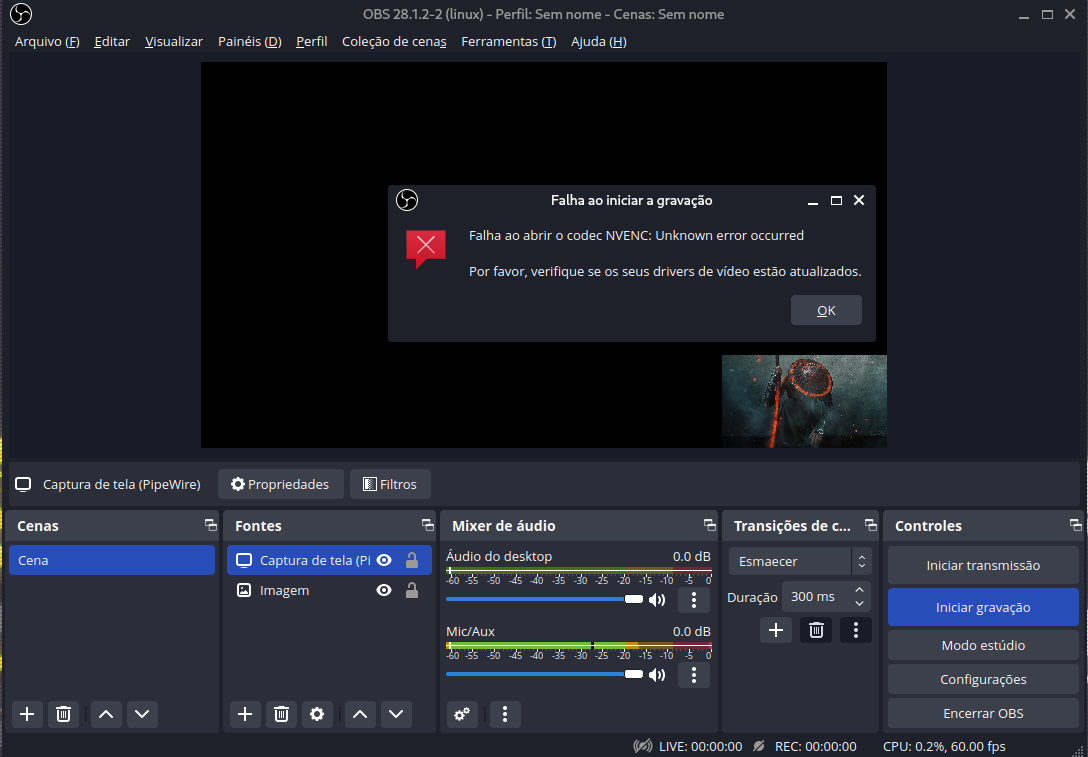
Task: Hide the Captura de tela source
Action: [384, 561]
